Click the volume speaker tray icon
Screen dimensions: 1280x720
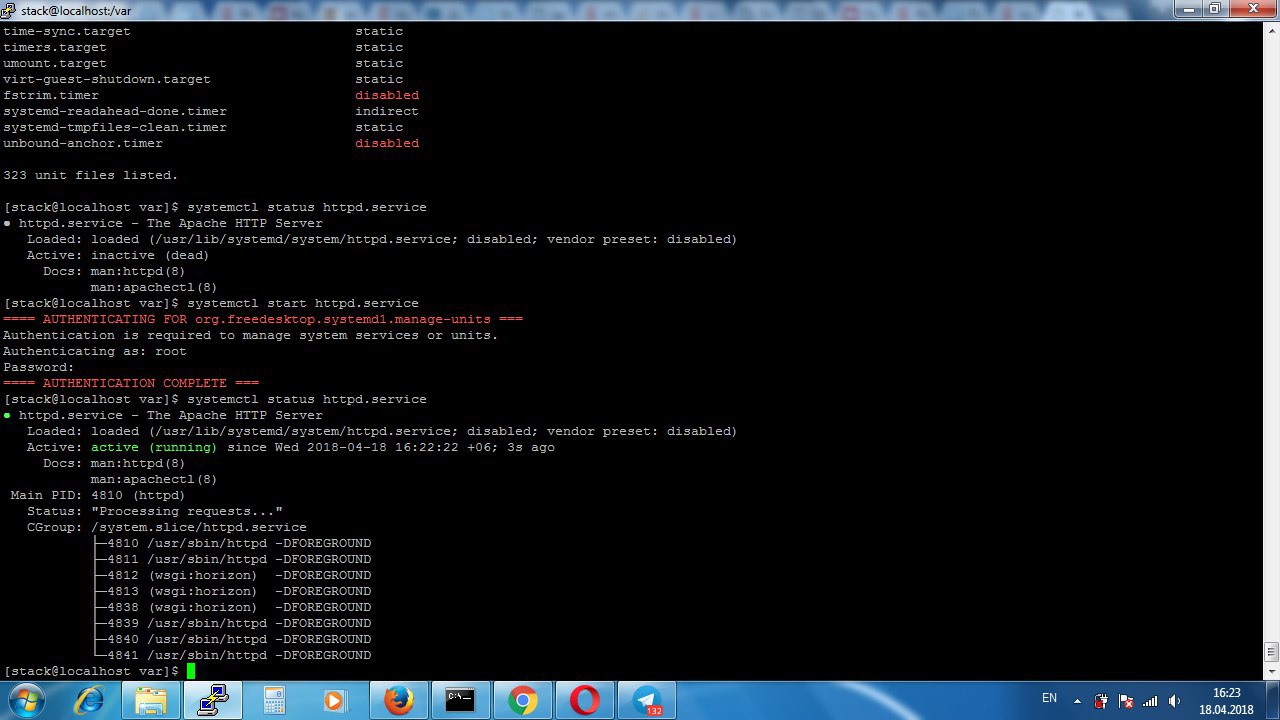(1175, 701)
